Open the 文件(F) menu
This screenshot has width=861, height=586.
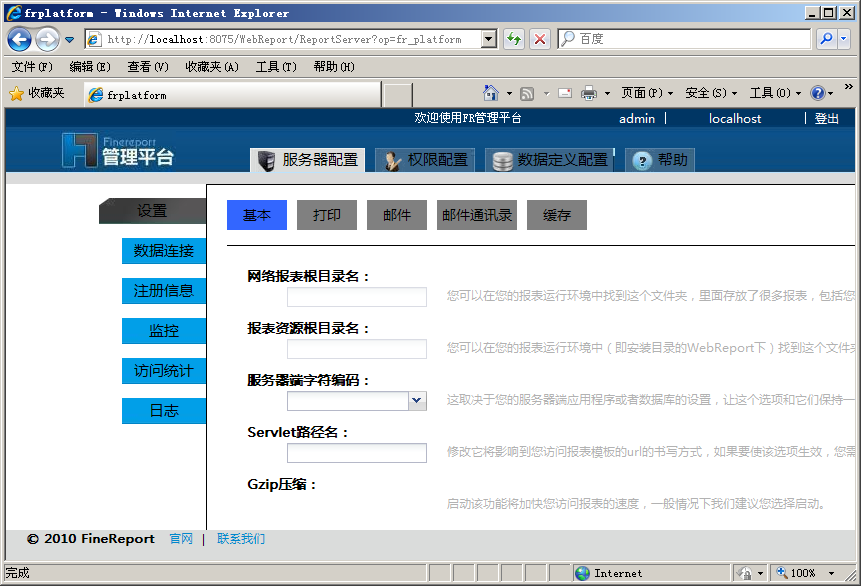coord(32,66)
